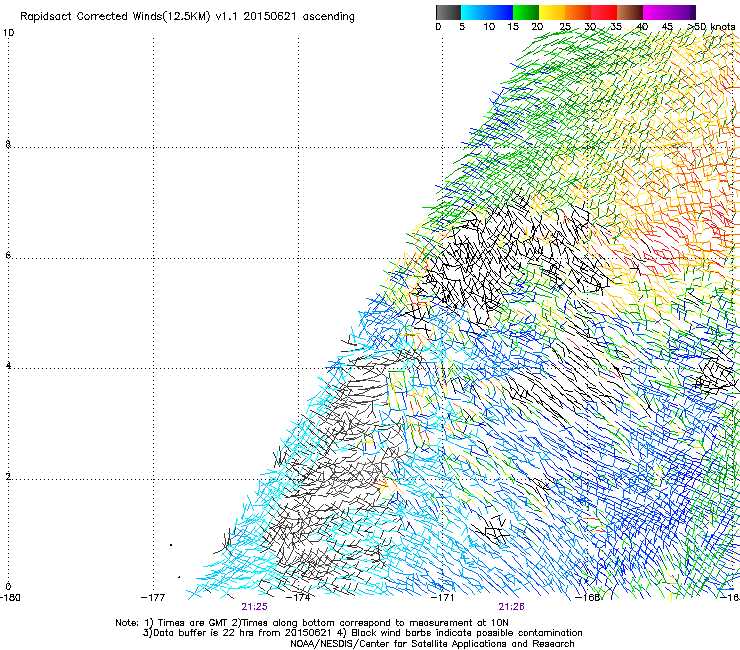Viewport: 740px width, 650px height.
Task: Click the latitude '4' axis label
Action: [8, 366]
